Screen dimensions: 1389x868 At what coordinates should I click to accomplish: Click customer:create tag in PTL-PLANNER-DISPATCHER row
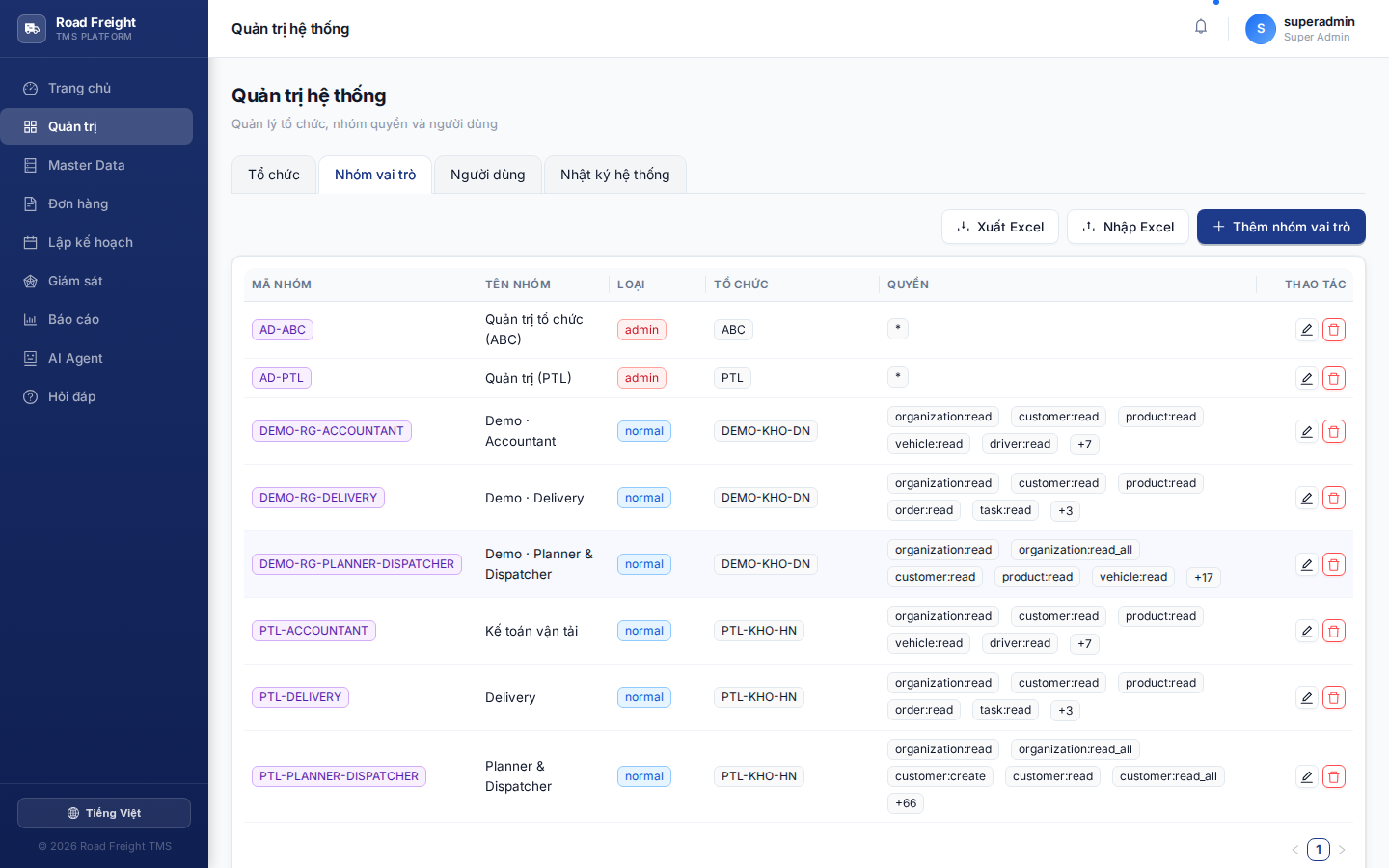coord(940,776)
